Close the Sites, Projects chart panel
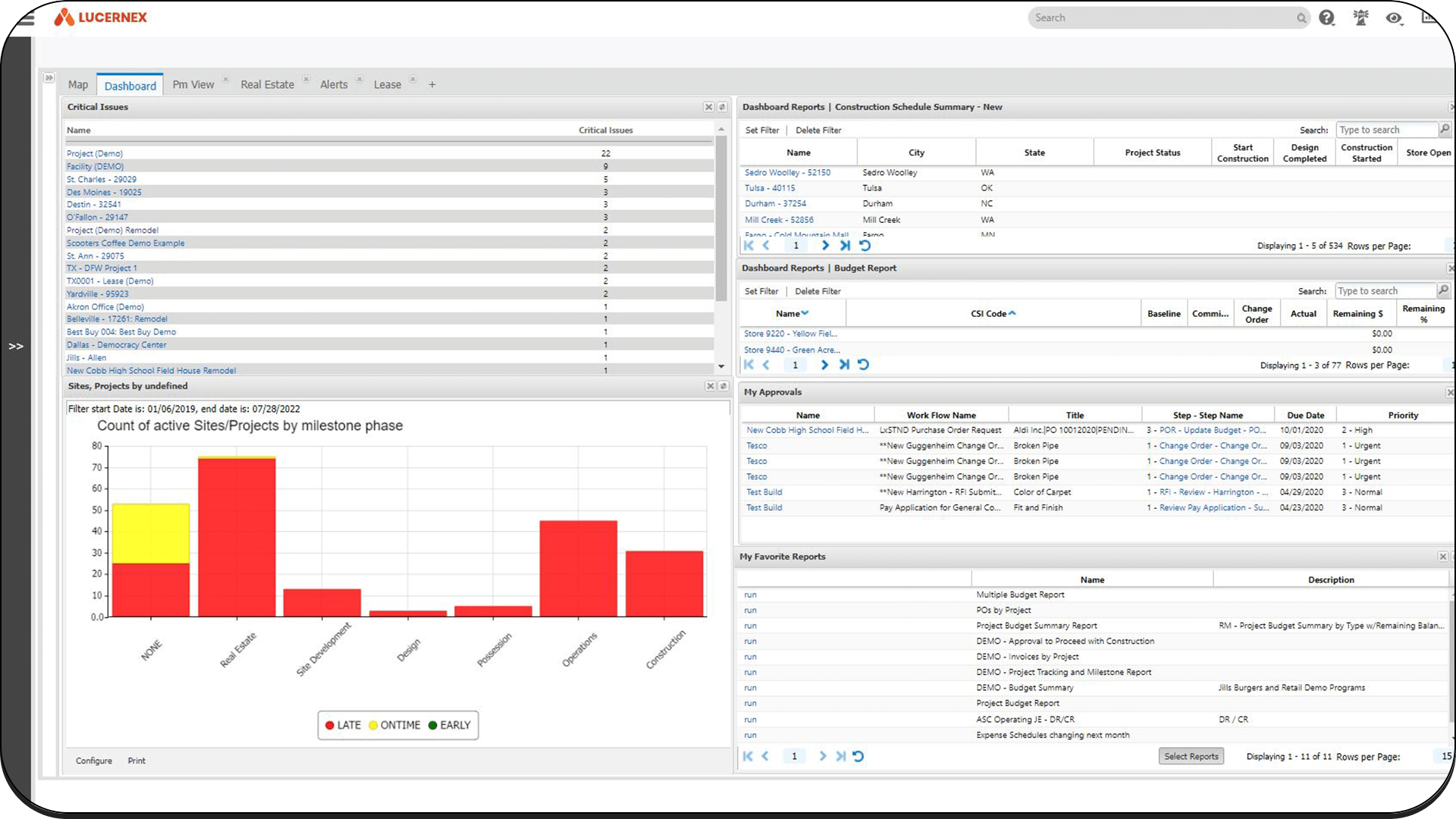 711,386
